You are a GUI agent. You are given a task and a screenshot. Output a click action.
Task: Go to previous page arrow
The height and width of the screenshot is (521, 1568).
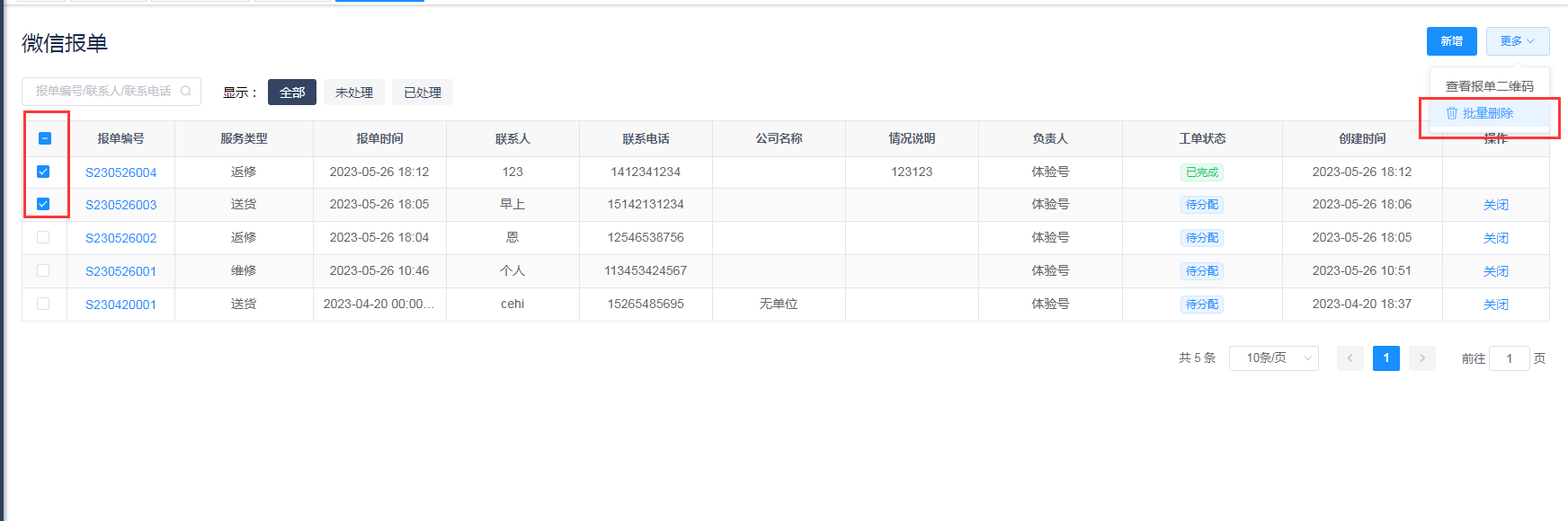(1350, 358)
